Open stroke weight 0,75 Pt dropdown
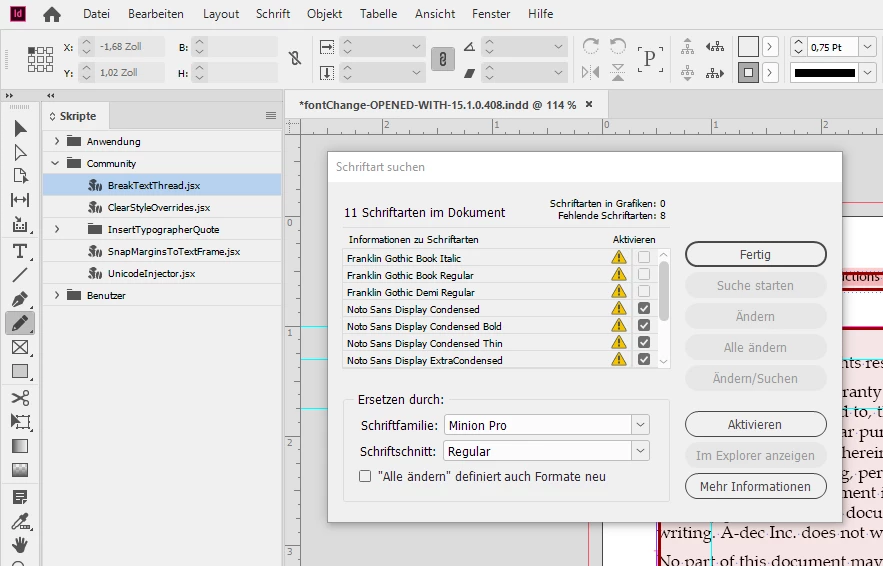 point(868,47)
